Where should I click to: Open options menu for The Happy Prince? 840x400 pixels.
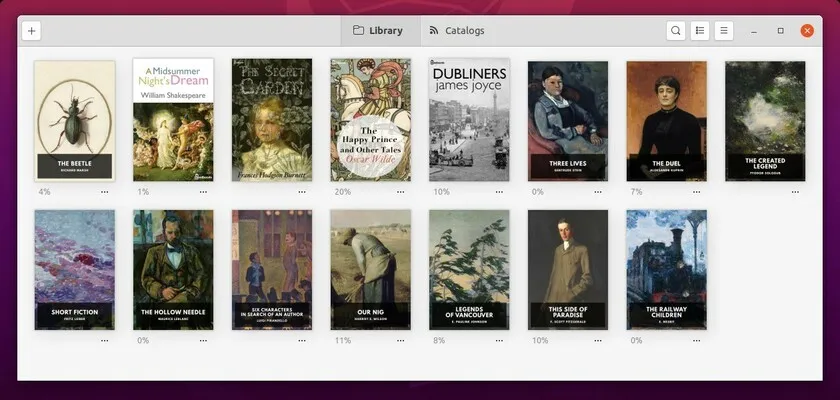coord(401,192)
